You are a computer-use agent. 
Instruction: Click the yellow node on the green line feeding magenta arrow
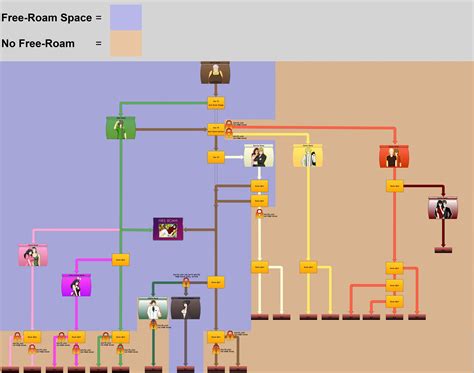click(x=120, y=260)
